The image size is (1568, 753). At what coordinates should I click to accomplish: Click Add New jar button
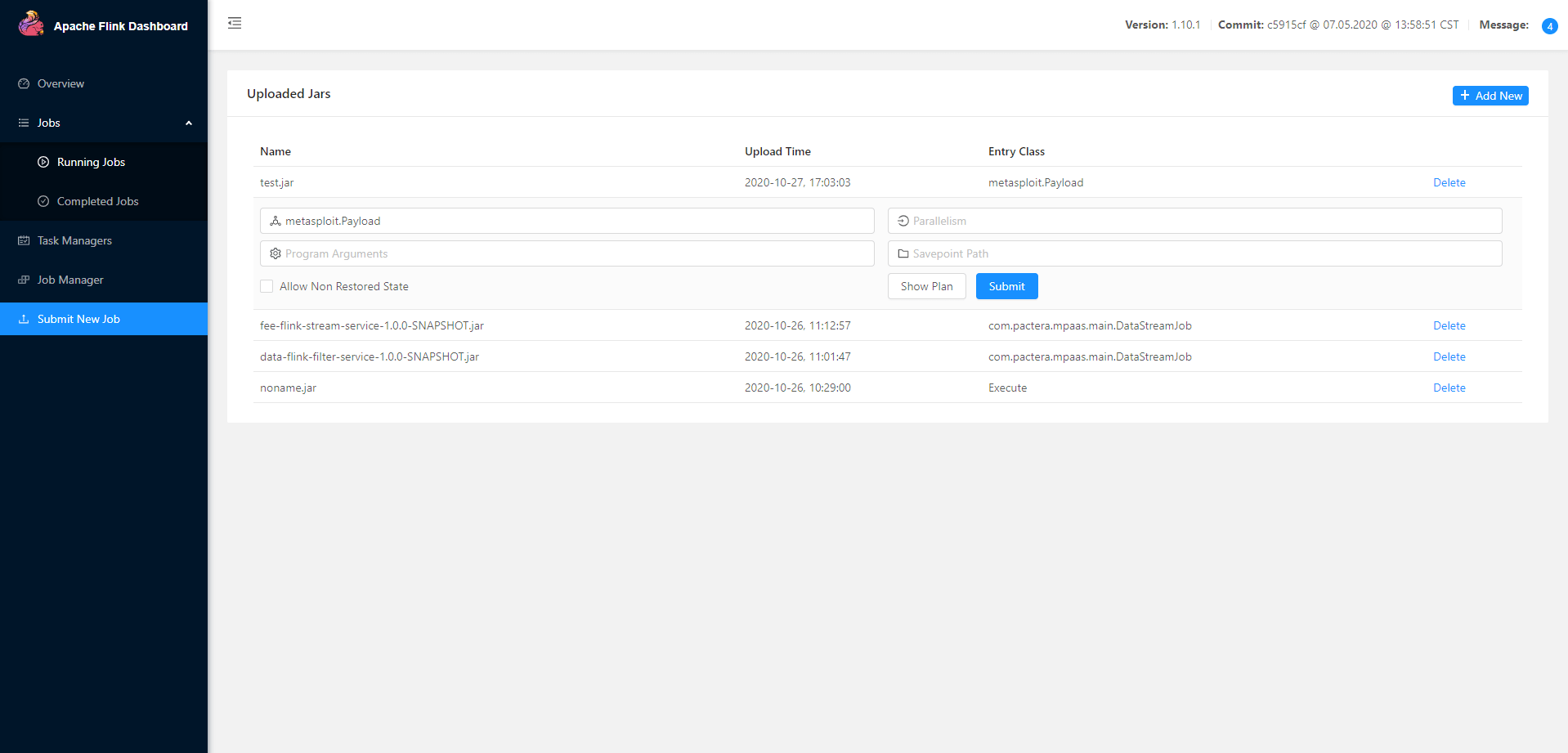(1490, 96)
